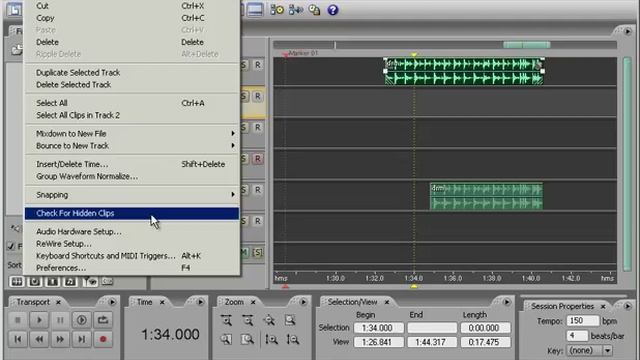Click Zoom In Vertically icon
The height and width of the screenshot is (360, 640).
pos(271,339)
